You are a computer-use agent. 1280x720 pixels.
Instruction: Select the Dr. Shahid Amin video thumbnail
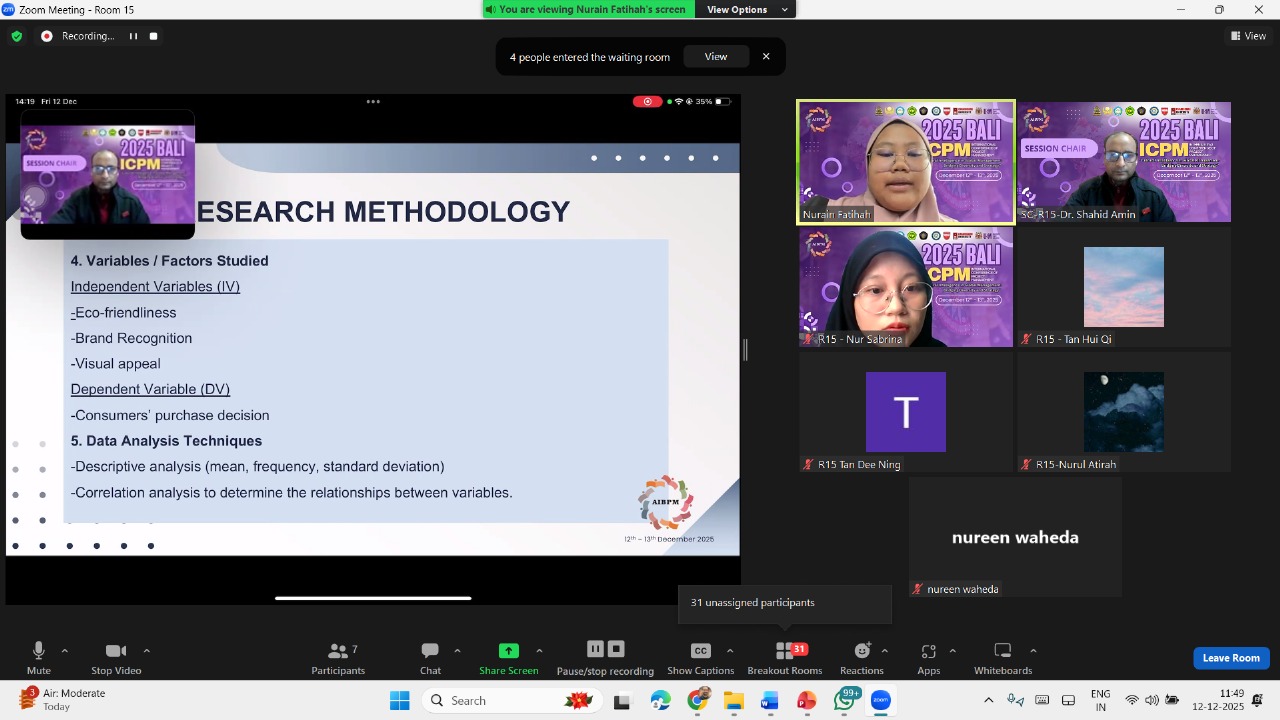pyautogui.click(x=1124, y=162)
